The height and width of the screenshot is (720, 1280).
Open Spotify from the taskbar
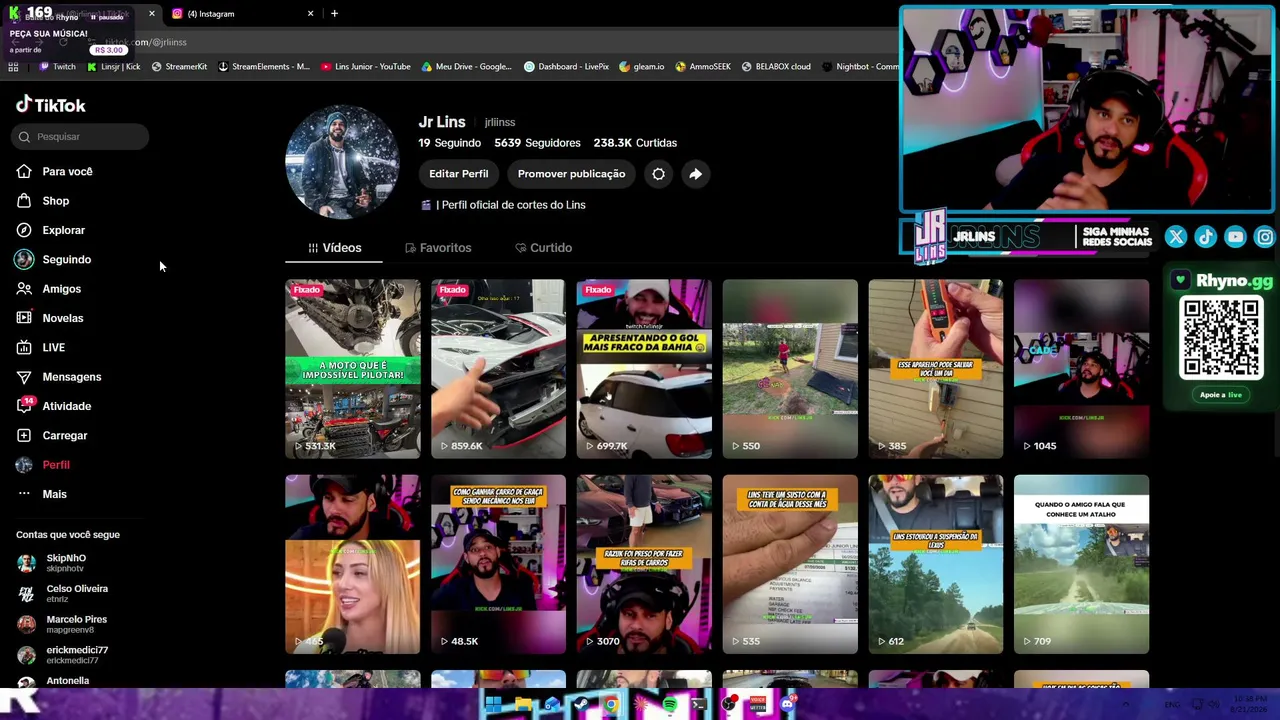[x=670, y=705]
